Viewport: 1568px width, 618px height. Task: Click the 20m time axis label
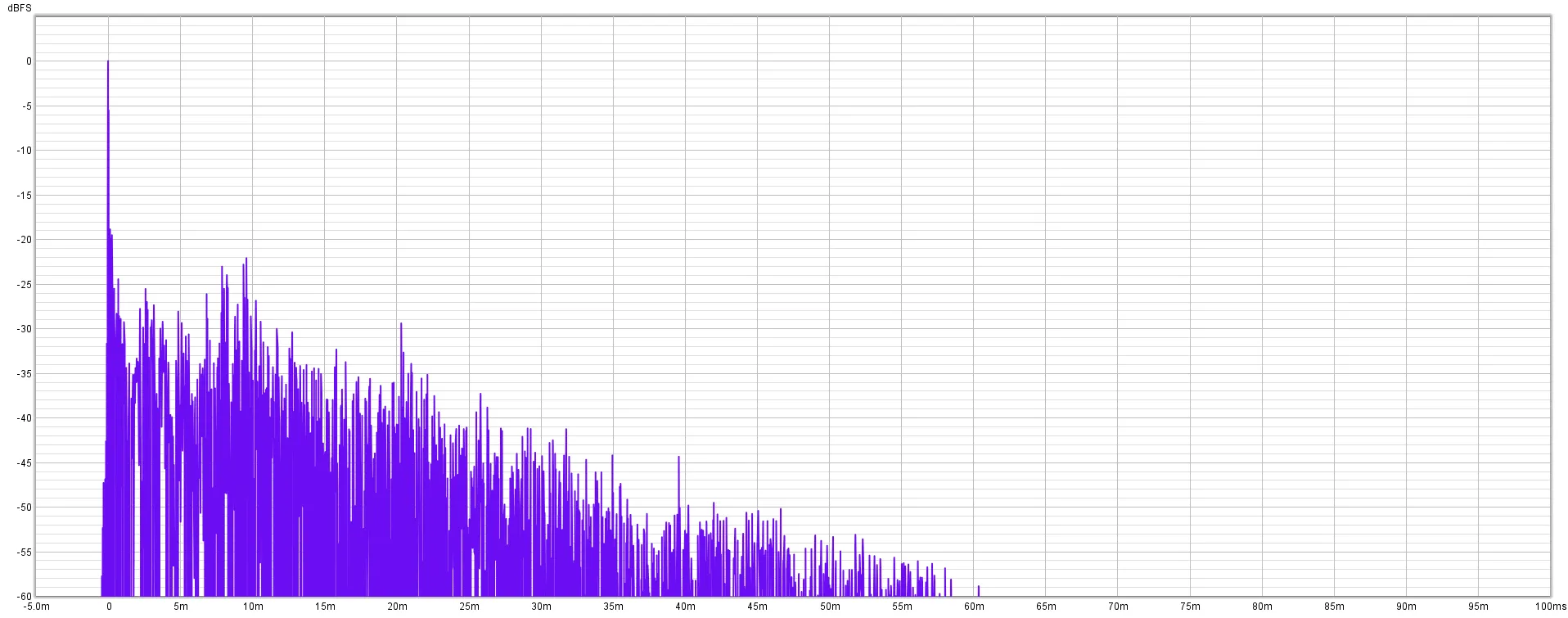(x=397, y=607)
